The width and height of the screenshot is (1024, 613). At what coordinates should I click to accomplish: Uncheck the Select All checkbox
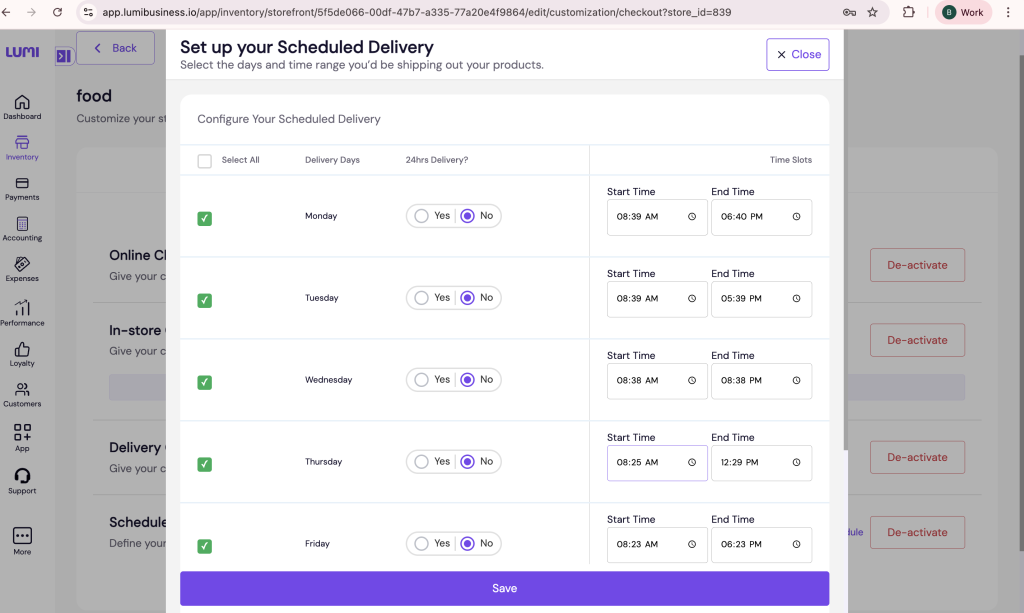(x=204, y=160)
